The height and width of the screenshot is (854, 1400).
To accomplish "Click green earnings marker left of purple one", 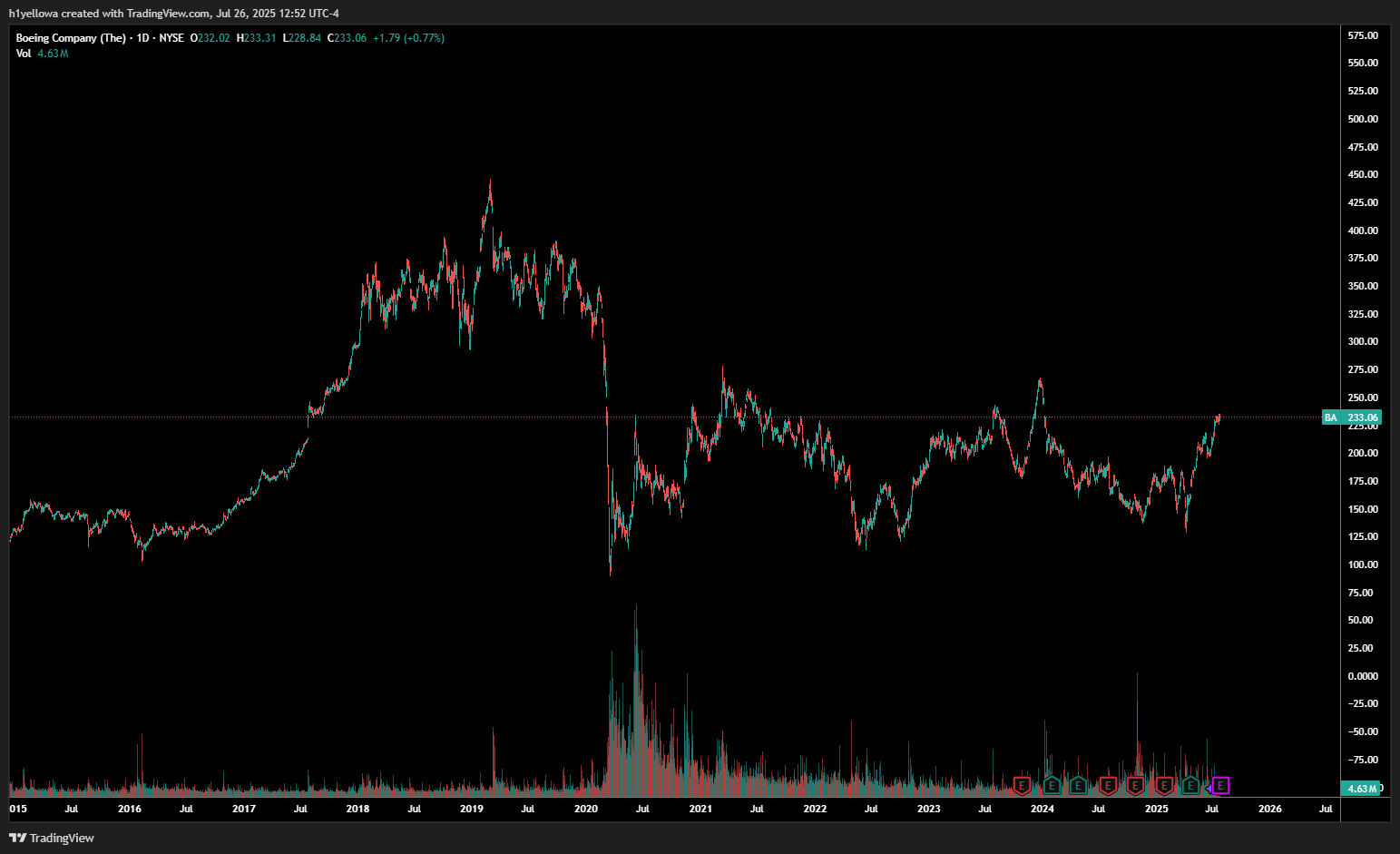I will pos(1191,786).
